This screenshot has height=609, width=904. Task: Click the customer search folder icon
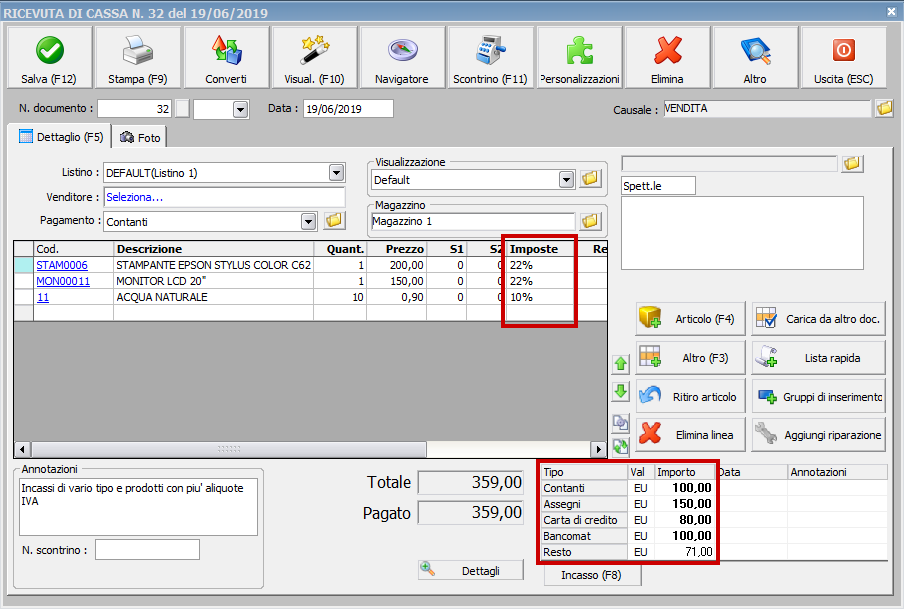(x=852, y=164)
